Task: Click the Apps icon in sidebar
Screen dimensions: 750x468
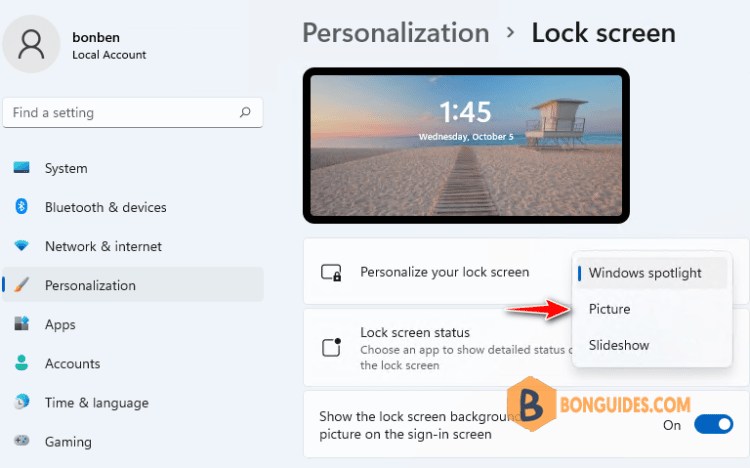Action: tap(22, 324)
